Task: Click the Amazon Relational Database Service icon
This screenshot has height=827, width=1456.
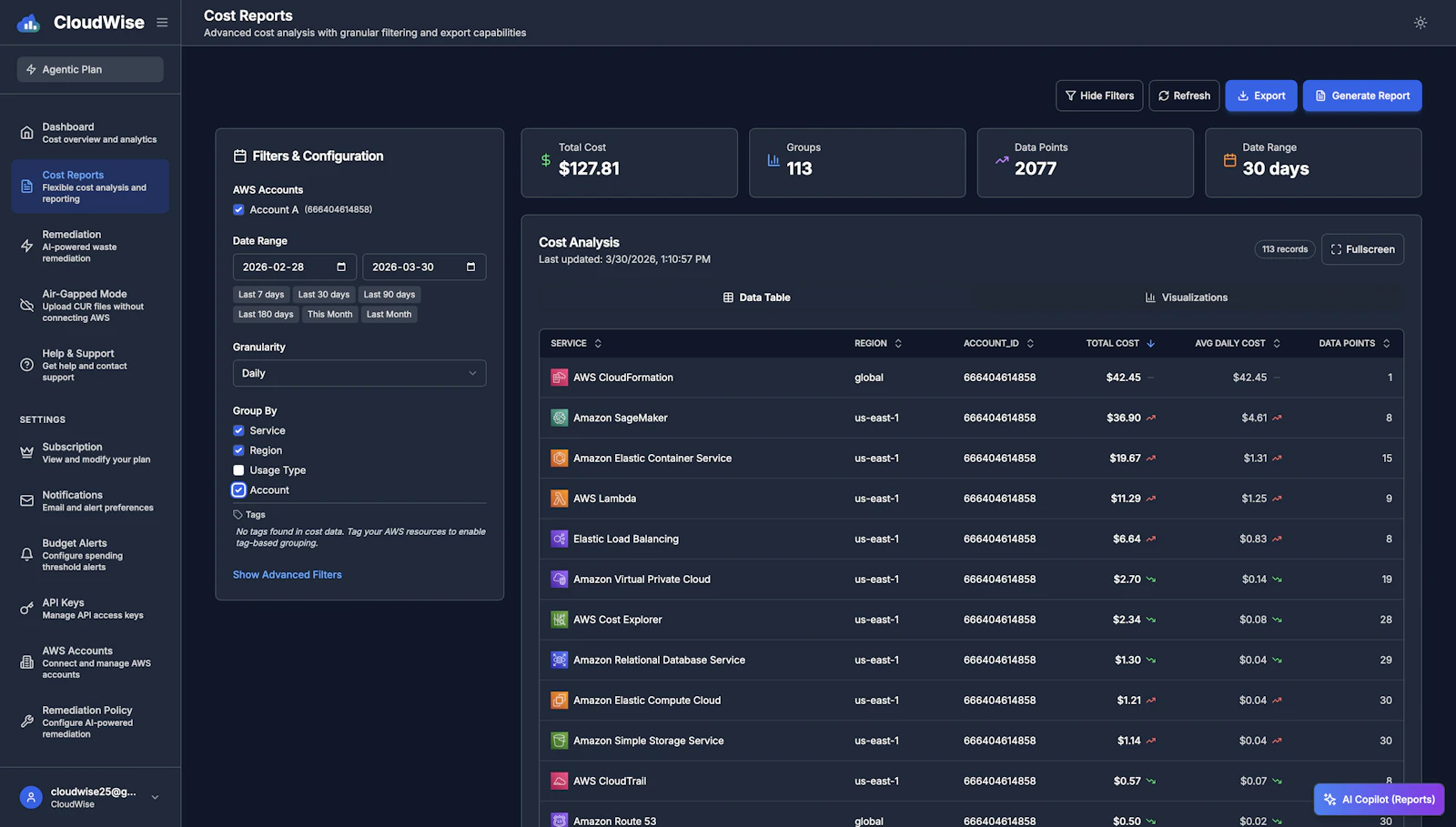Action: (x=560, y=660)
